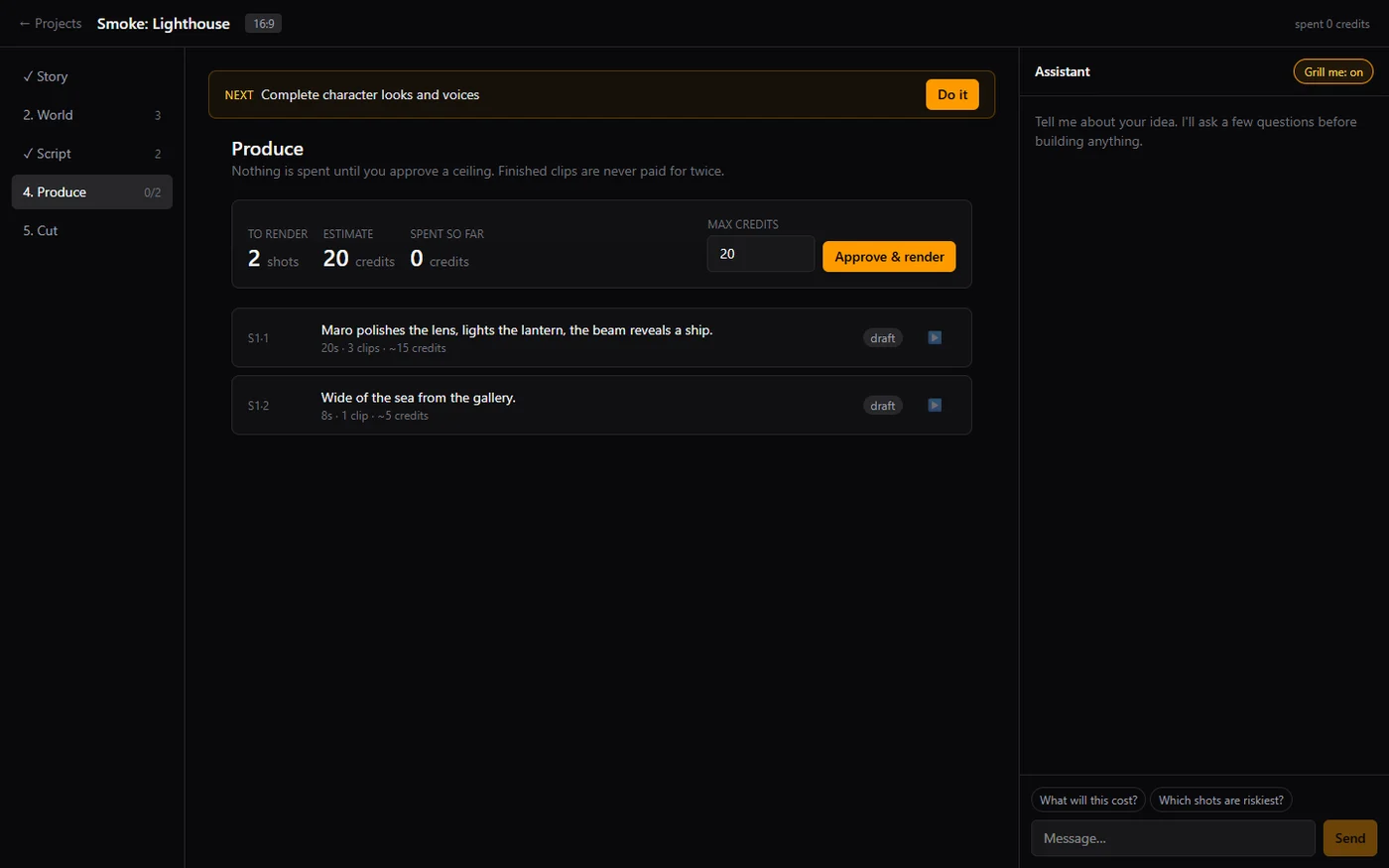Open the 2. World step

[92, 115]
